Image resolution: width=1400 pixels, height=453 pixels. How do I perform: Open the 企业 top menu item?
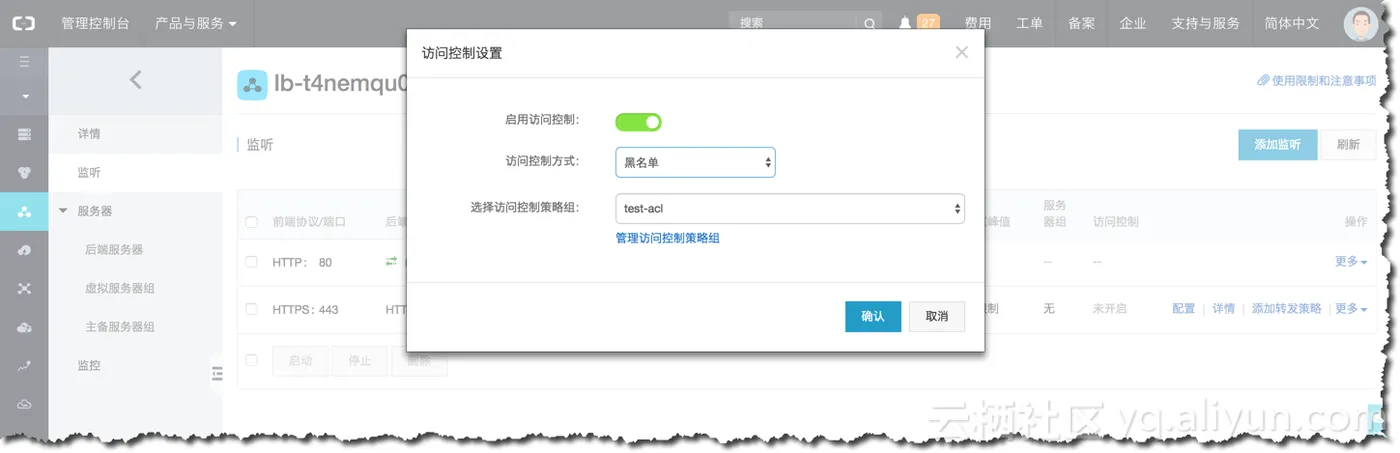(x=1133, y=23)
